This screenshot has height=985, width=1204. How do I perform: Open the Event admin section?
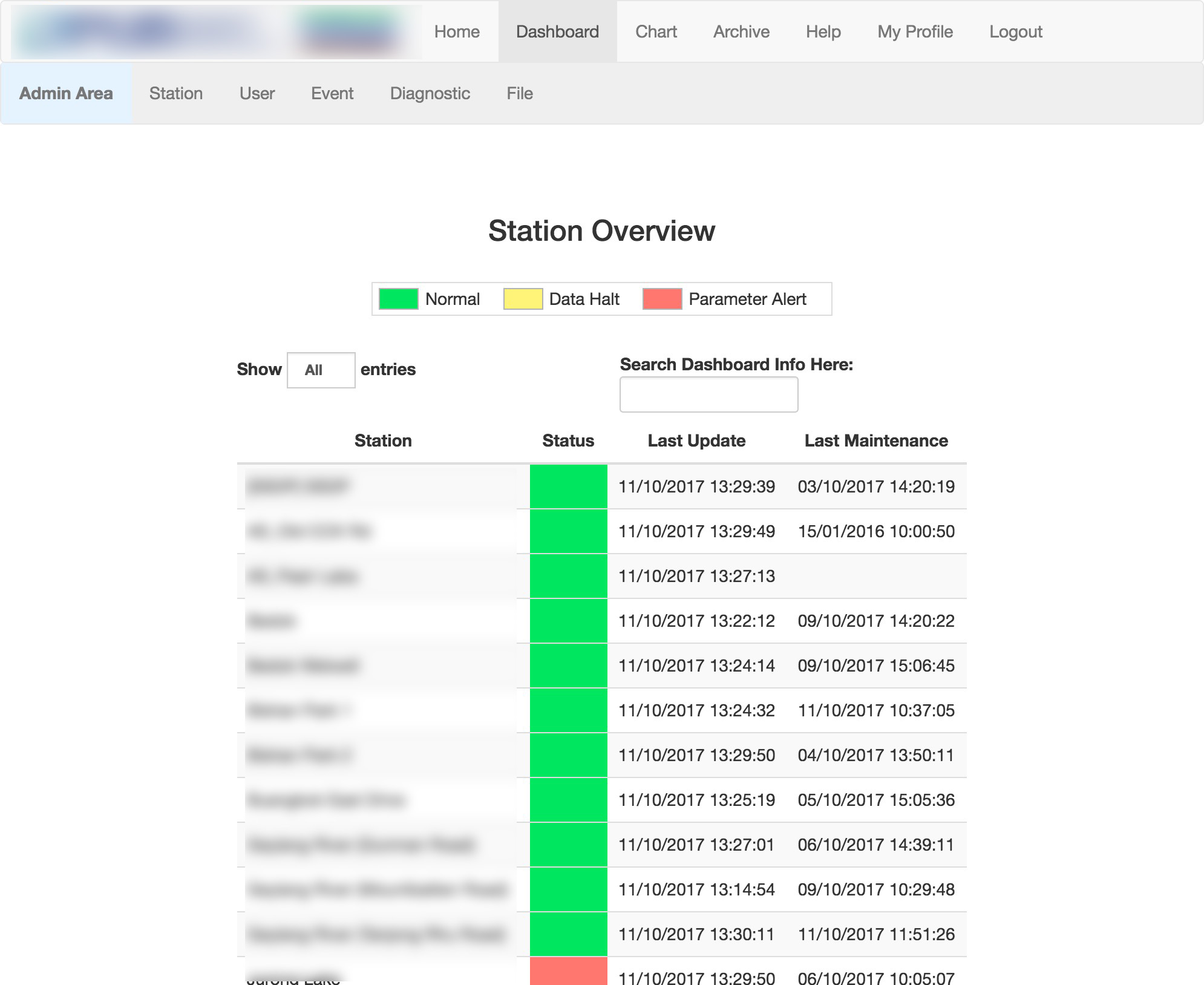[x=332, y=93]
